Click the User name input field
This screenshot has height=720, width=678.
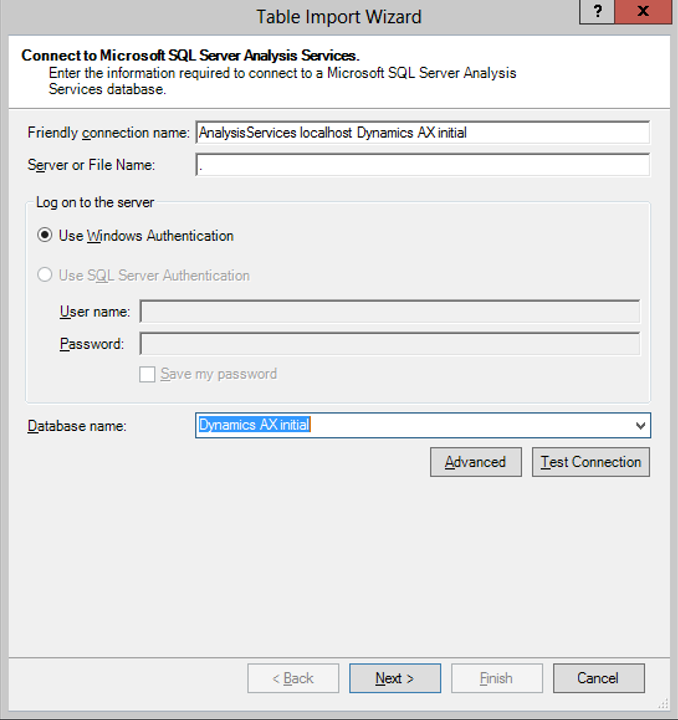[389, 312]
